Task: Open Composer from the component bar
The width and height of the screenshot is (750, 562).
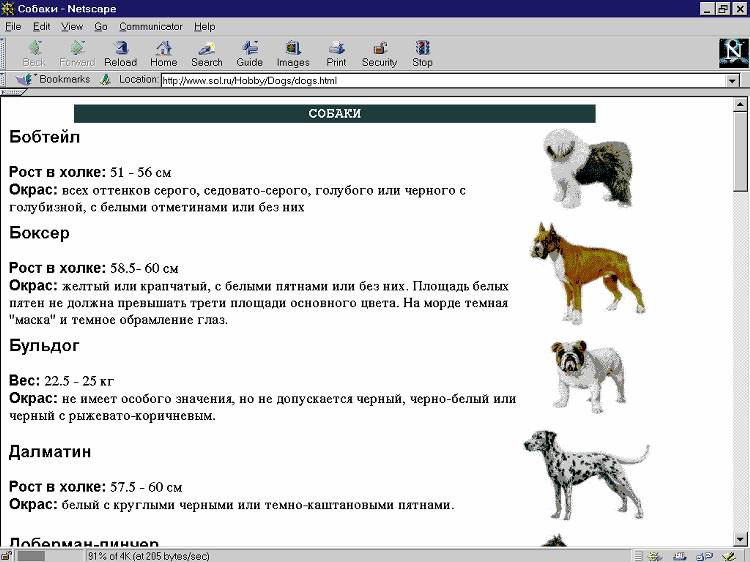Action: pyautogui.click(x=728, y=556)
